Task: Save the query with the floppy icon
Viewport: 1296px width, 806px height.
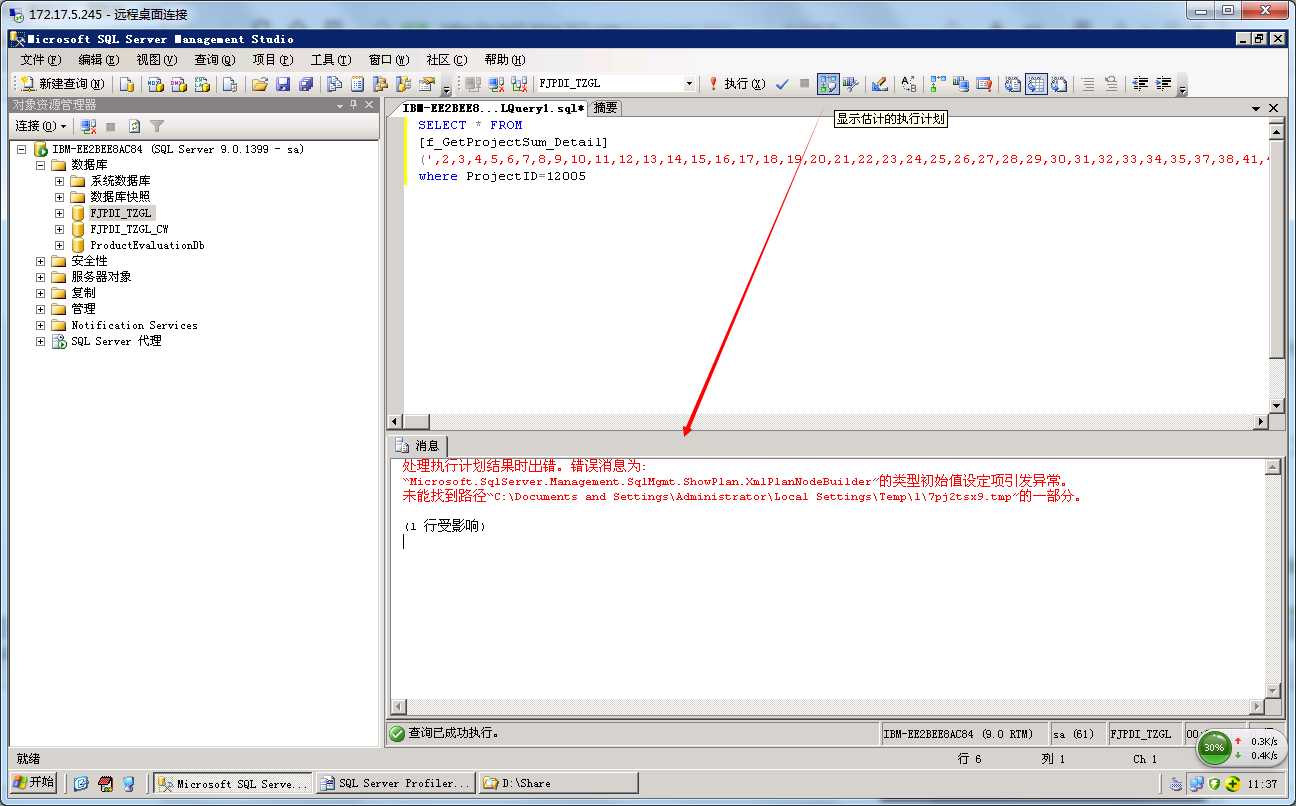Action: tap(283, 84)
